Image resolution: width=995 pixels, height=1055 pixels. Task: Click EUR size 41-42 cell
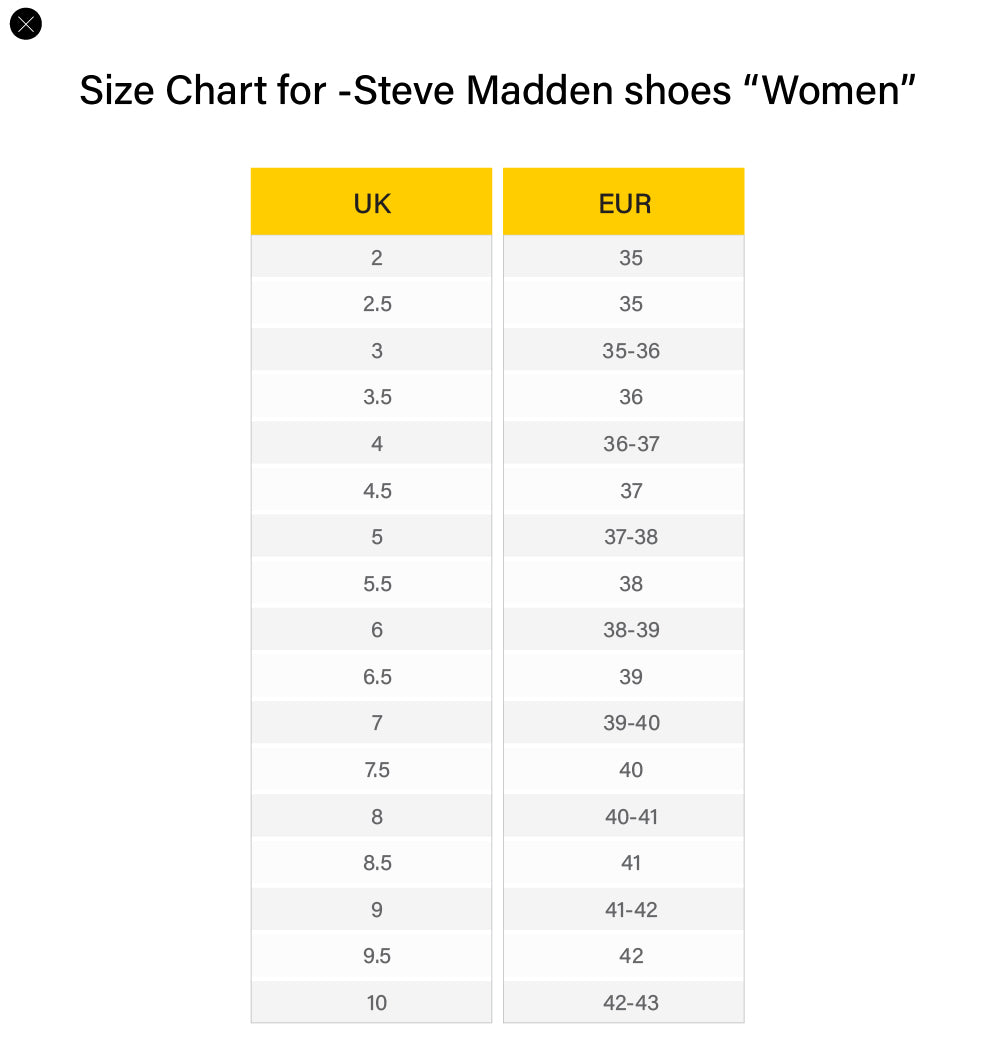click(x=631, y=910)
